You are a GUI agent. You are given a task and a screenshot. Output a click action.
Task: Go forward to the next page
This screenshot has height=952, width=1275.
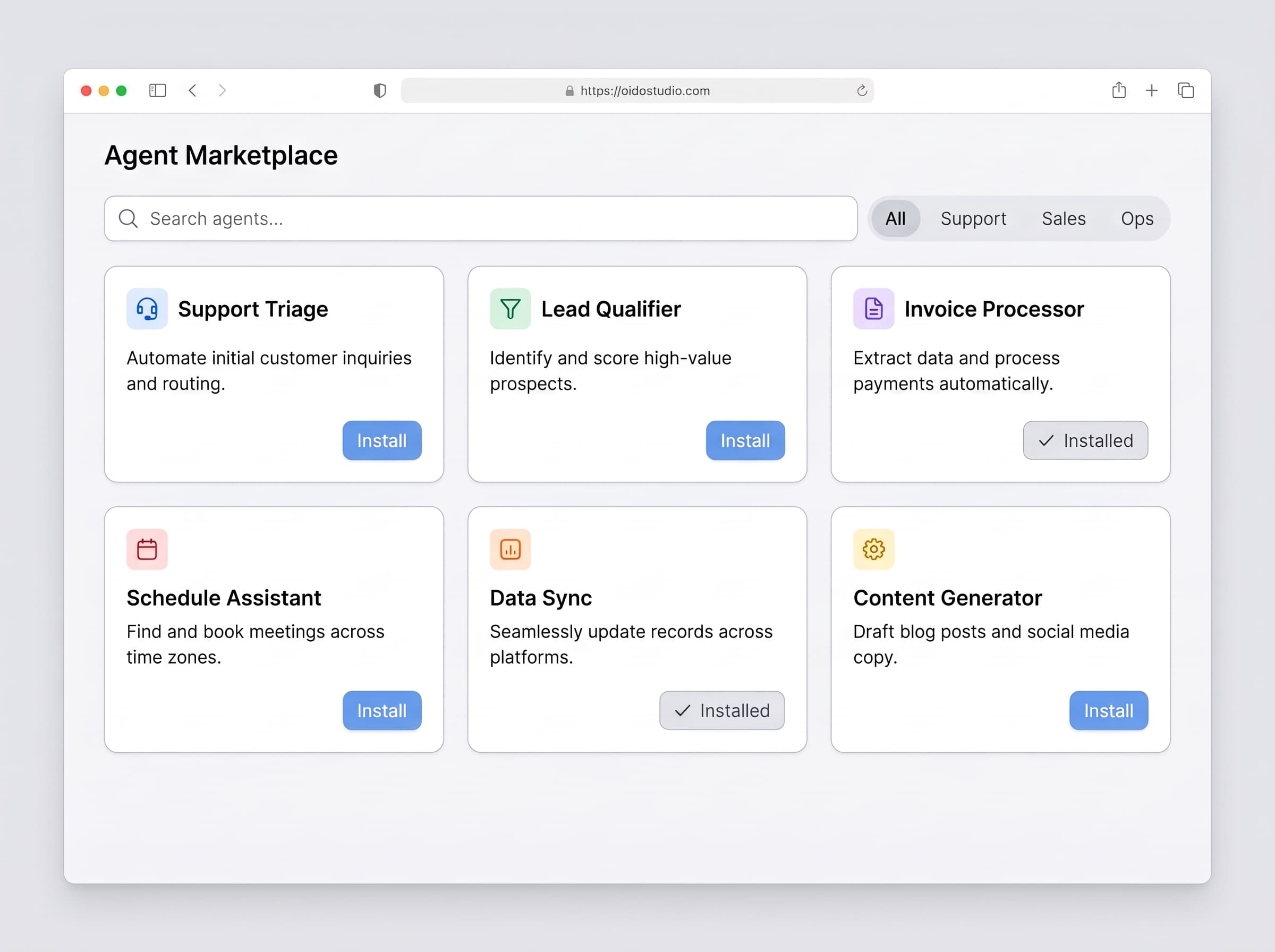coord(222,90)
